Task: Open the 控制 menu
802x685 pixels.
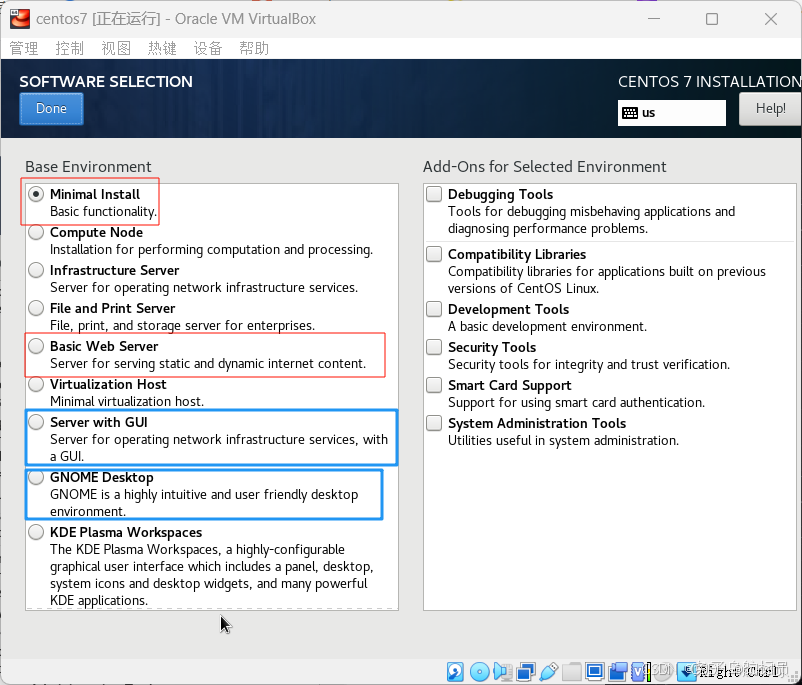Action: point(70,49)
